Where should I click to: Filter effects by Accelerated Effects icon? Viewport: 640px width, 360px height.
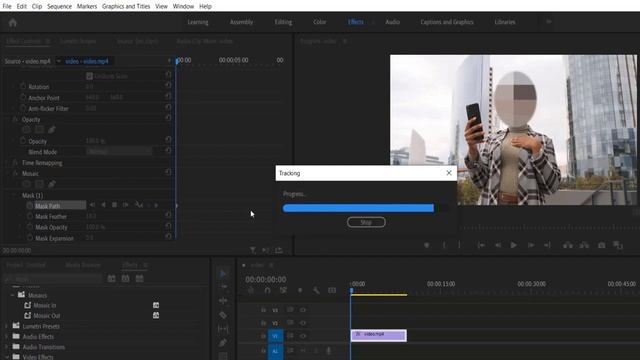[x=111, y=279]
